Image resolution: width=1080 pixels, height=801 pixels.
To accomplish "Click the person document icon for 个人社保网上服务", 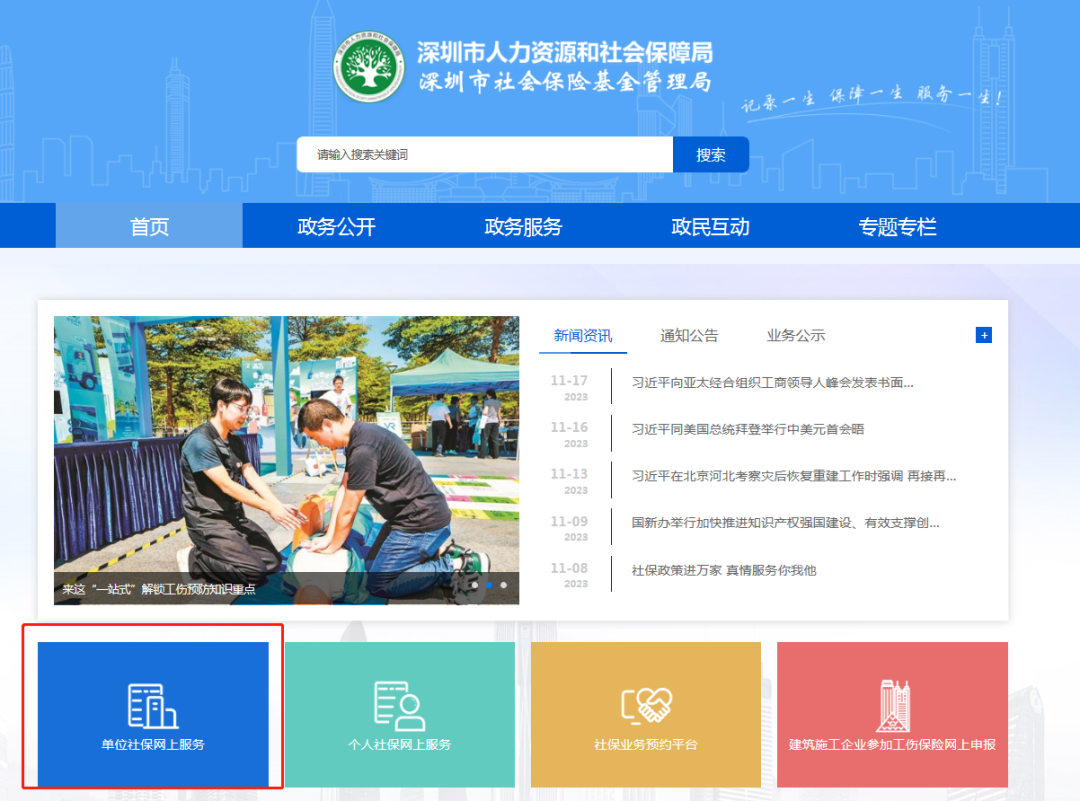I will click(399, 706).
